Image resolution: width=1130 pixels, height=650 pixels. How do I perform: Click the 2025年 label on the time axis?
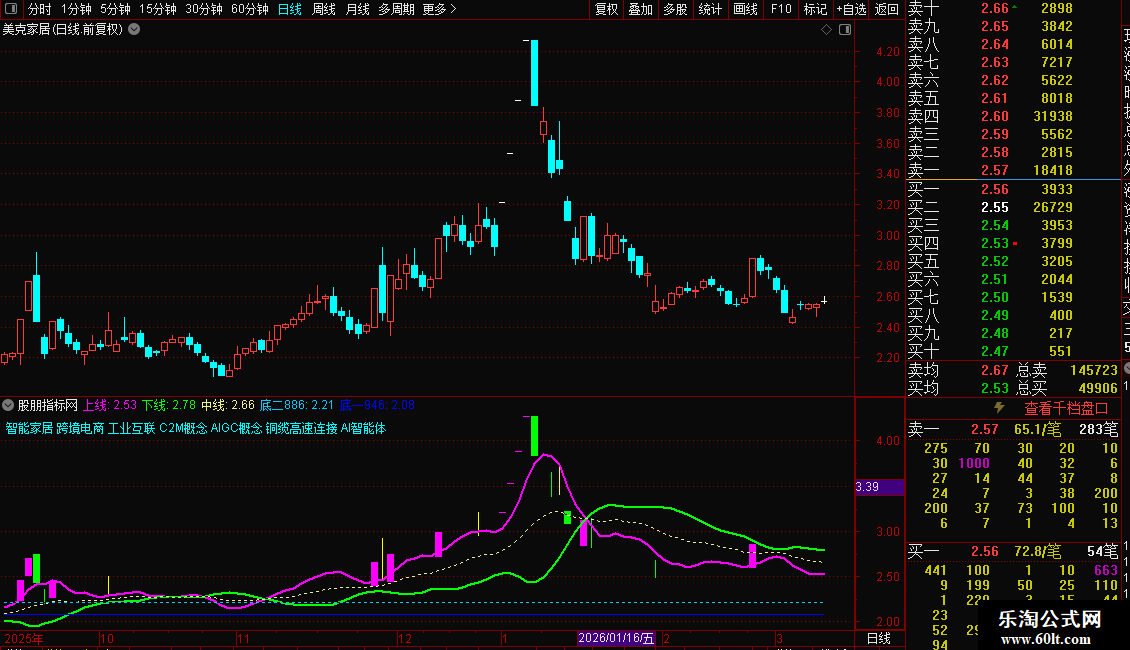pos(24,638)
